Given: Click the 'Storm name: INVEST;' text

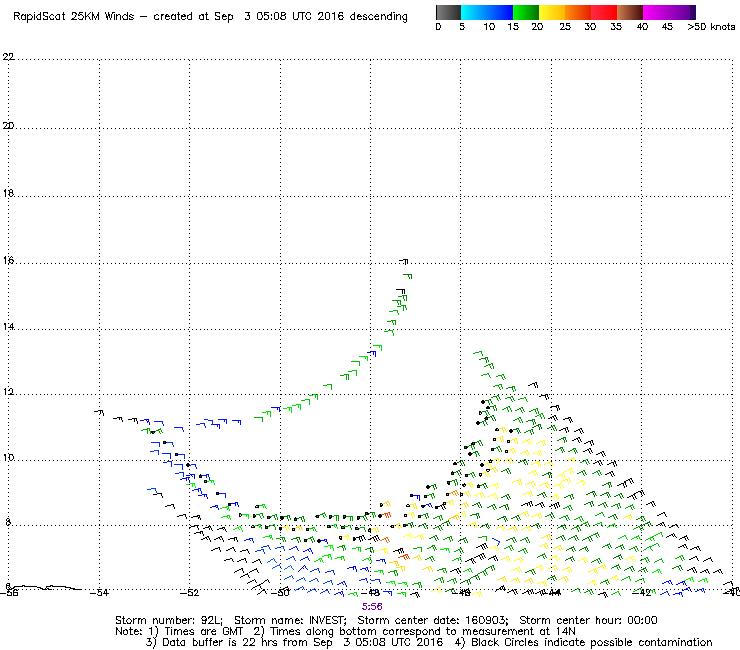Looking at the screenshot, I should (290, 620).
